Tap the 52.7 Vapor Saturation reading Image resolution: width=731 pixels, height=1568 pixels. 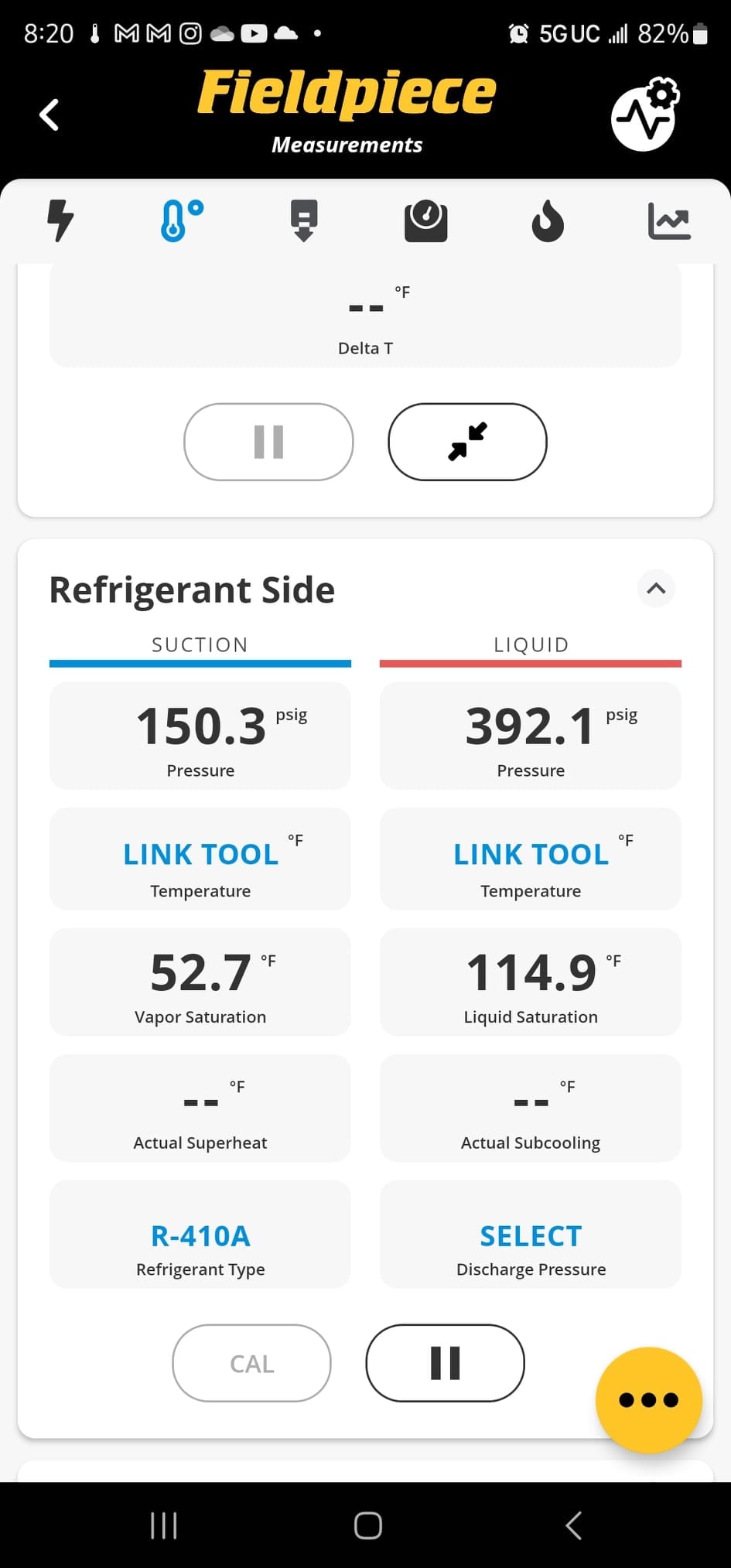coord(200,982)
